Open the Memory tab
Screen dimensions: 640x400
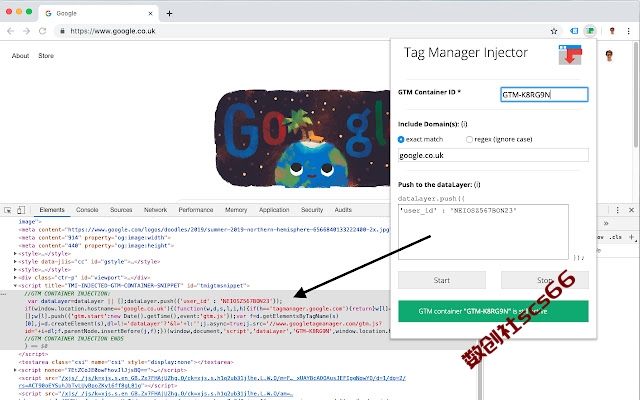(236, 210)
